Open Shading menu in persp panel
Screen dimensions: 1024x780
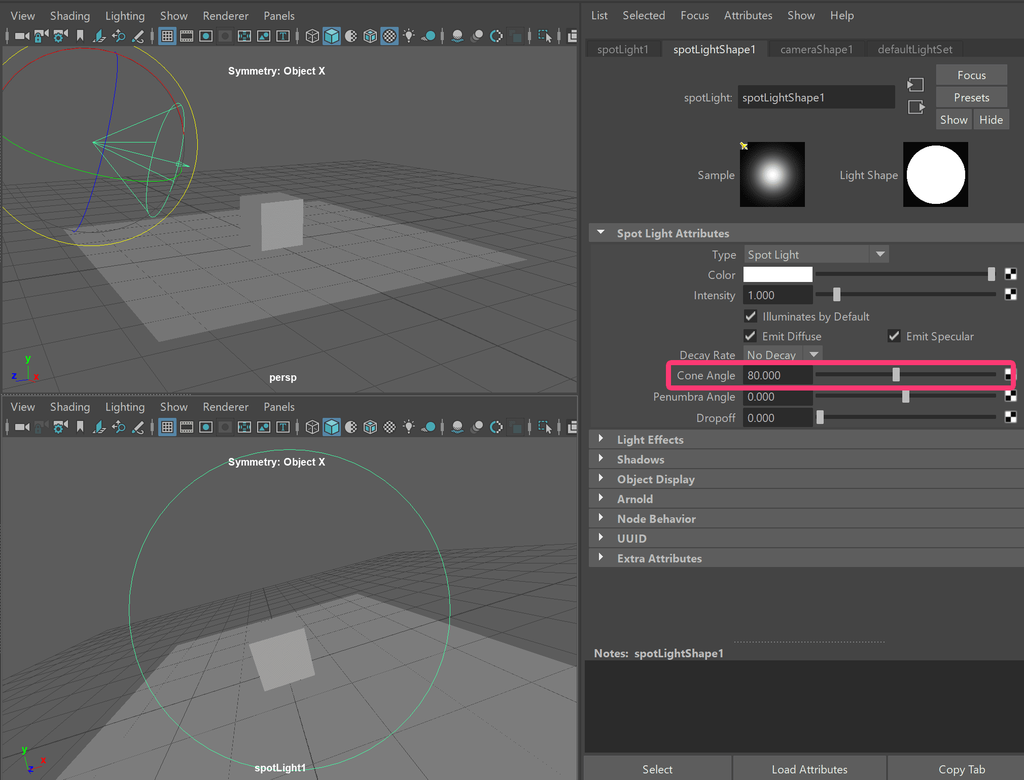pyautogui.click(x=70, y=16)
